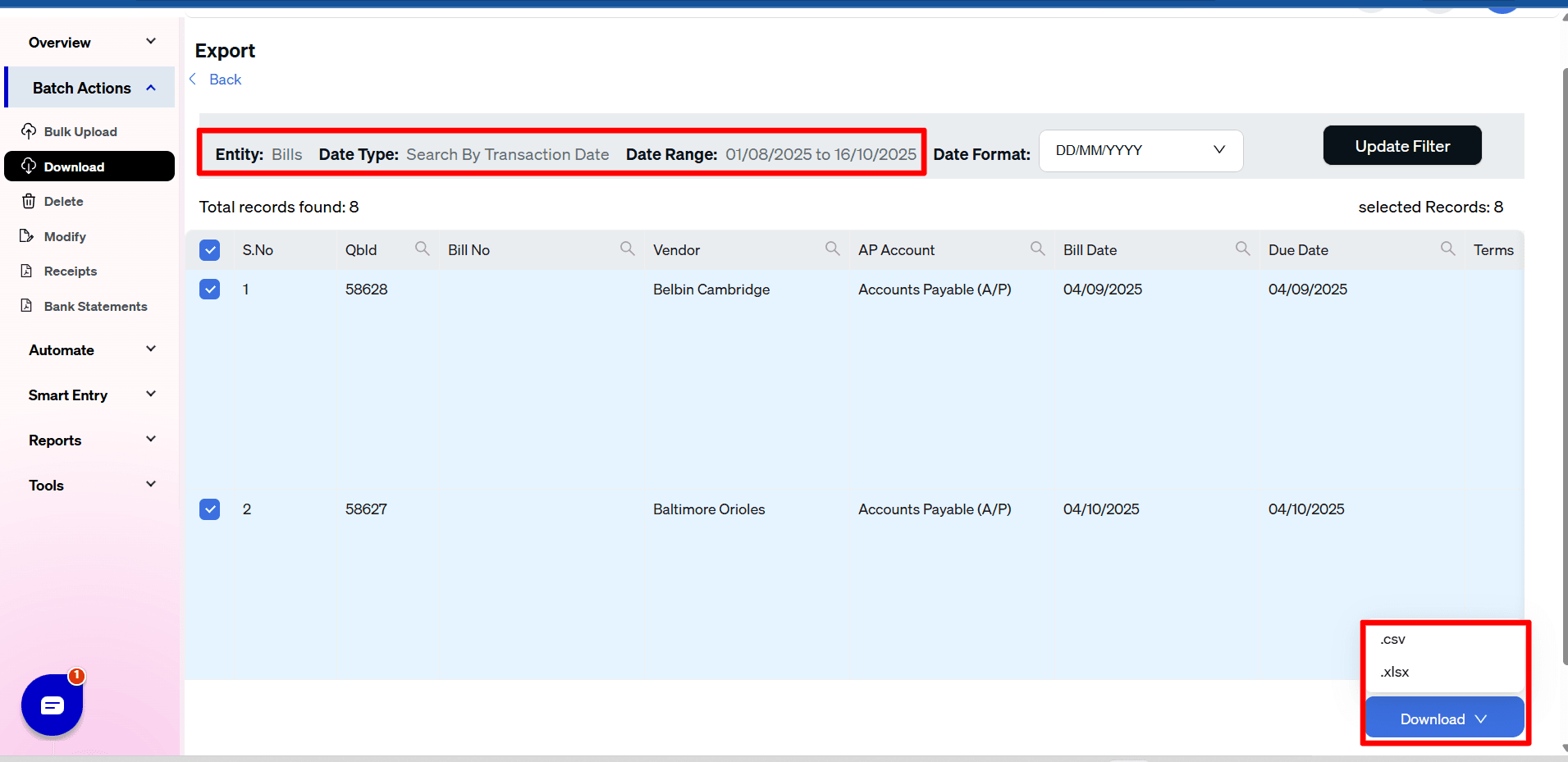Uncheck the row for Baltimore Orioles bill

coord(210,509)
